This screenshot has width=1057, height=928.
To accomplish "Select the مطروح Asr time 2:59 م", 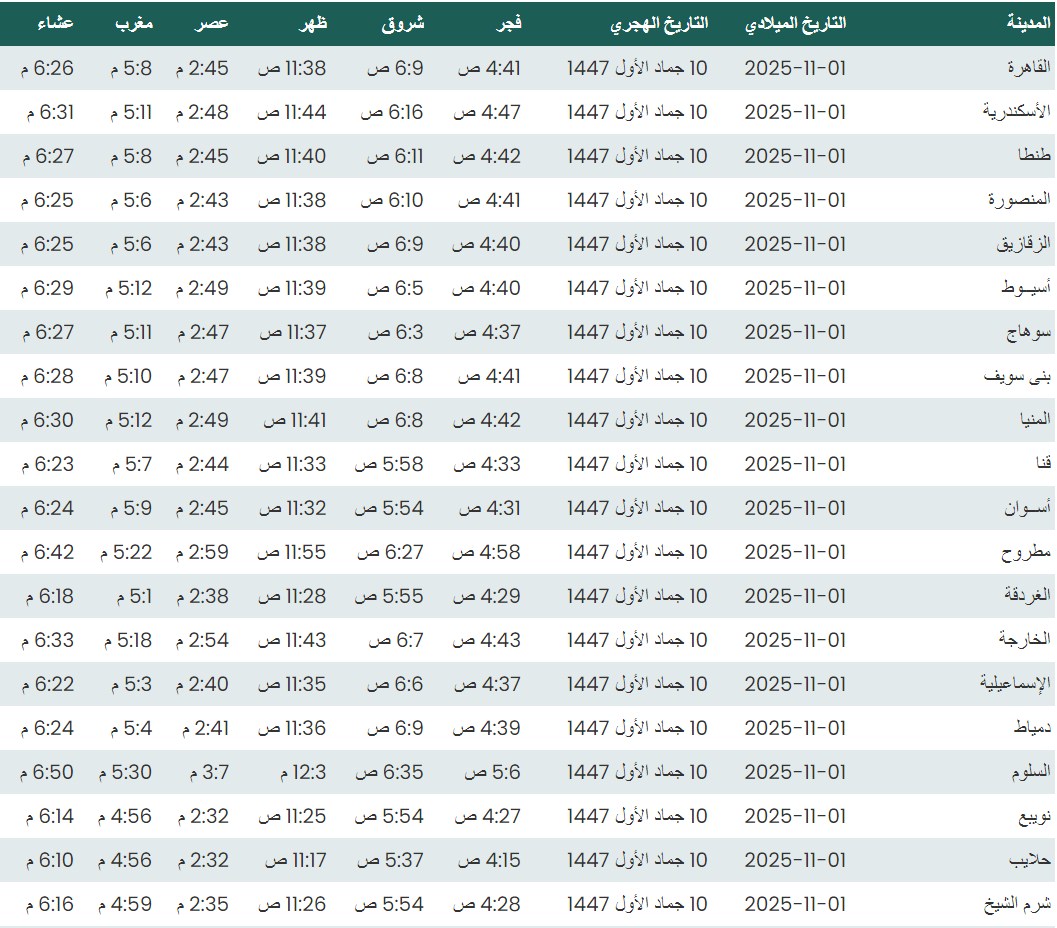I will coord(202,552).
